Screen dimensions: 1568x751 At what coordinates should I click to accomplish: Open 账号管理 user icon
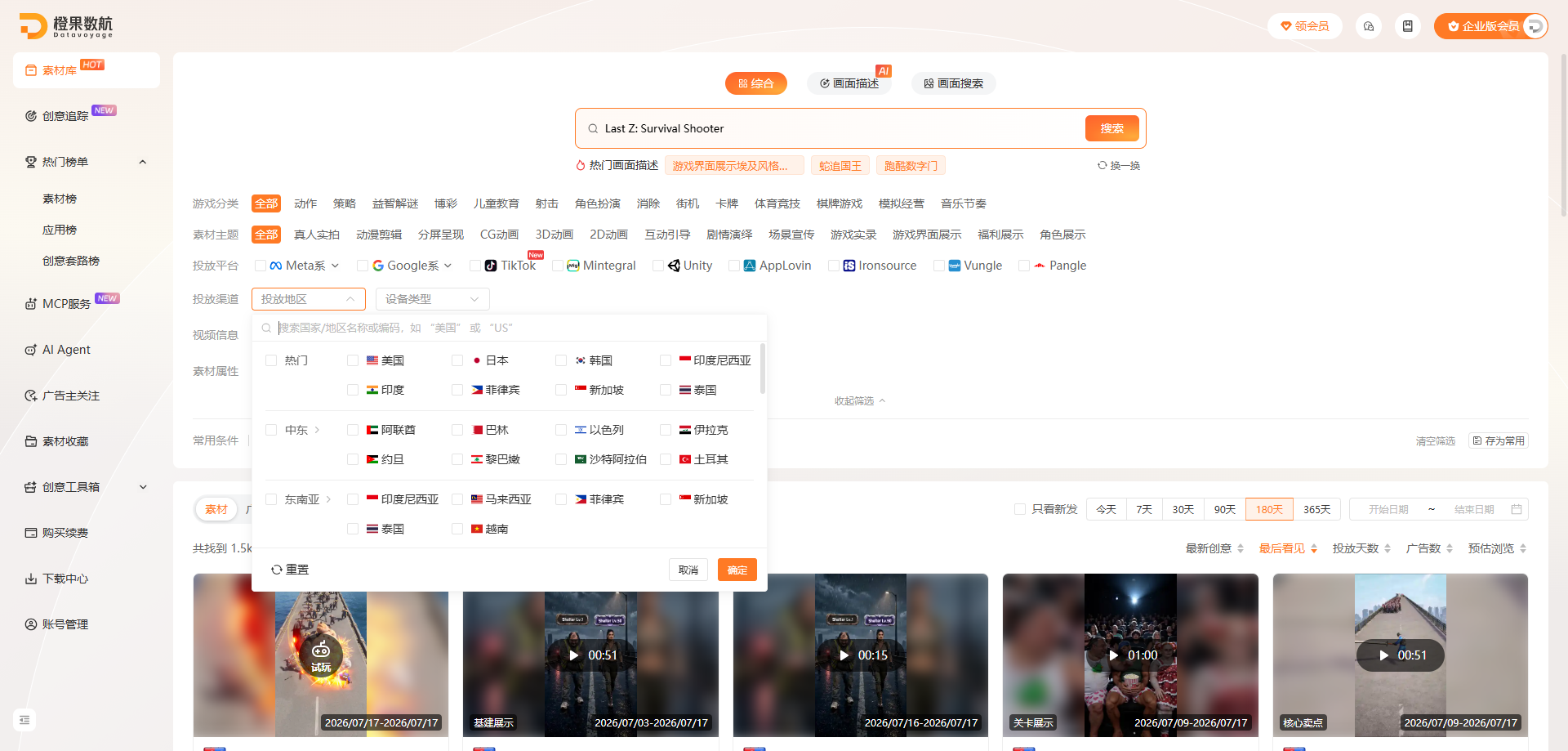pos(31,624)
